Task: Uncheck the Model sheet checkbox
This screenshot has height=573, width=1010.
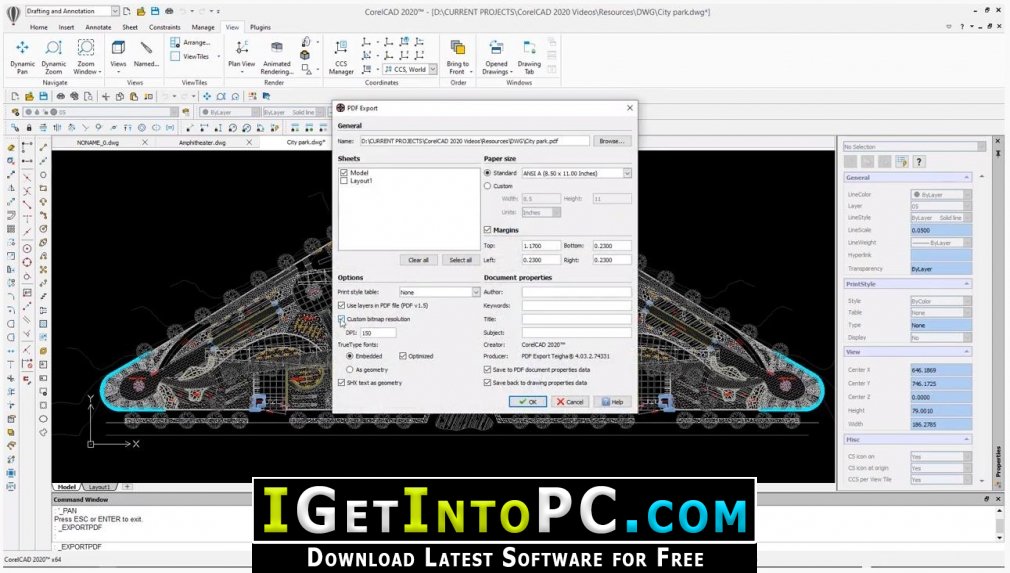Action: tap(344, 173)
